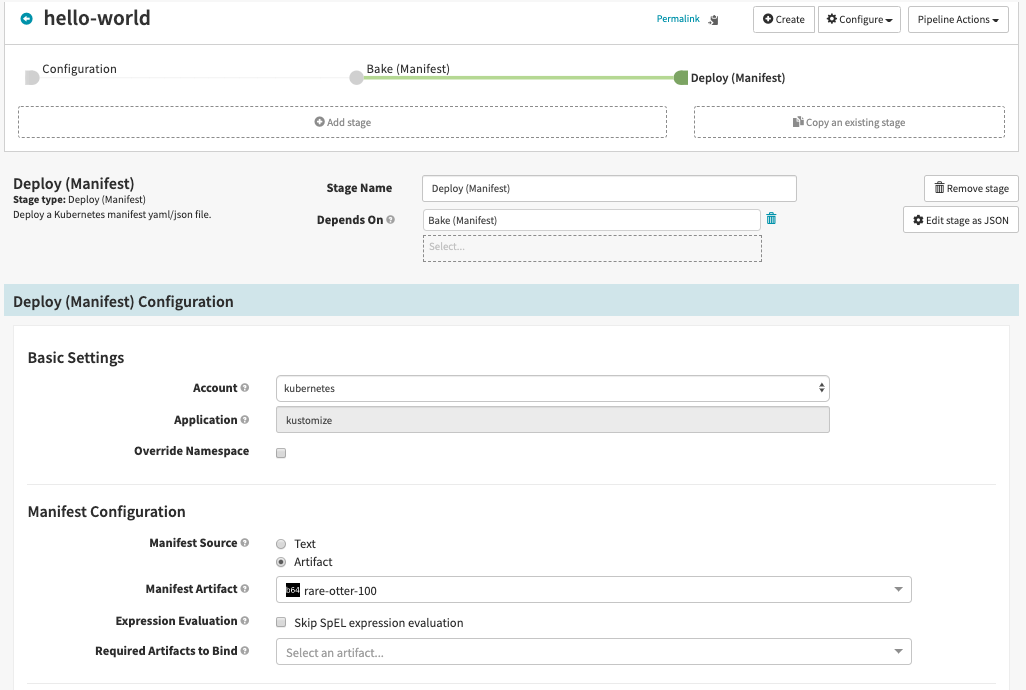This screenshot has height=690, width=1026.
Task: Click the Permalink link
Action: click(677, 19)
